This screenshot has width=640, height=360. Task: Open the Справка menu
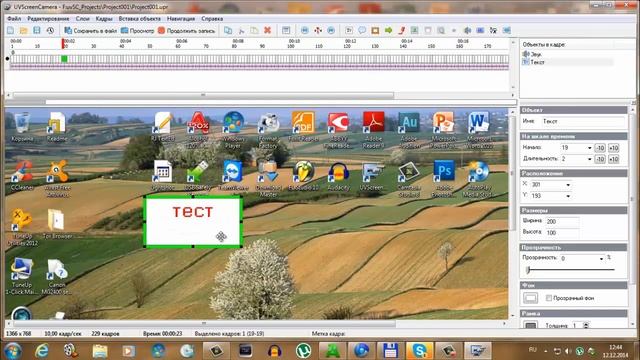212,19
